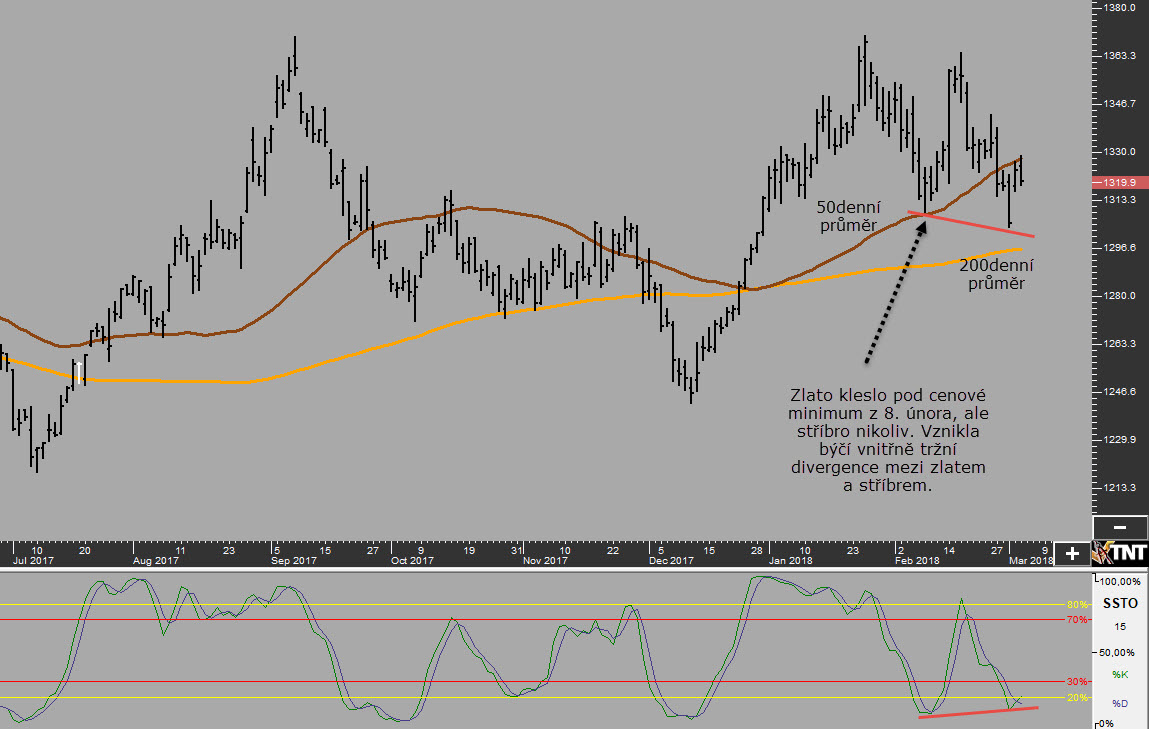The height and width of the screenshot is (729, 1149).
Task: Click the yellow 20% level label
Action: [1077, 697]
